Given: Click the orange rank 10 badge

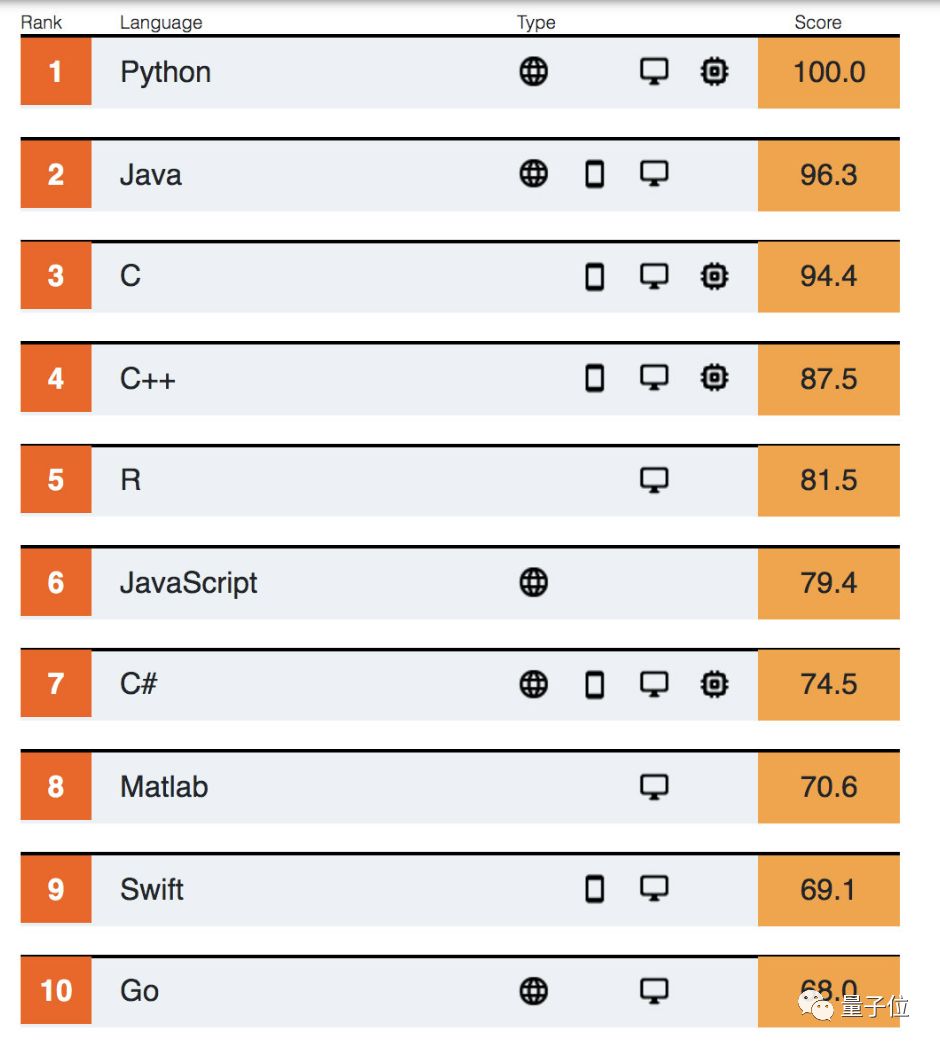Looking at the screenshot, I should 56,991.
